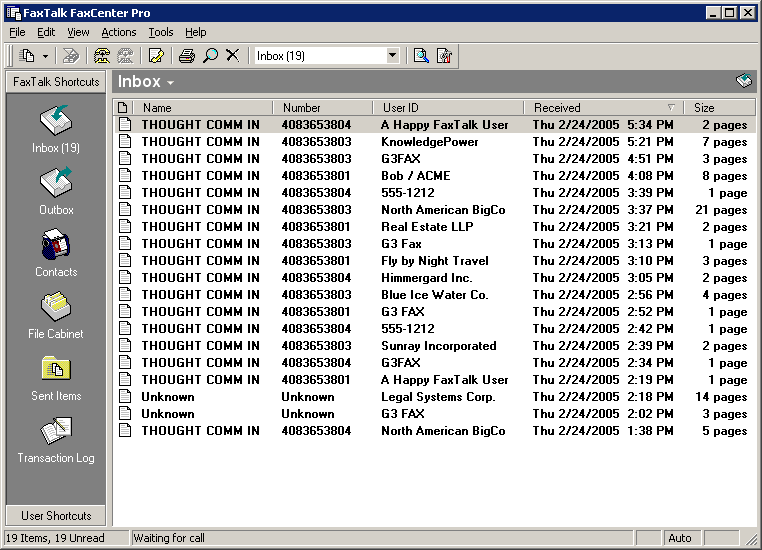Select the 21 pages North American BigCo fax

[434, 209]
